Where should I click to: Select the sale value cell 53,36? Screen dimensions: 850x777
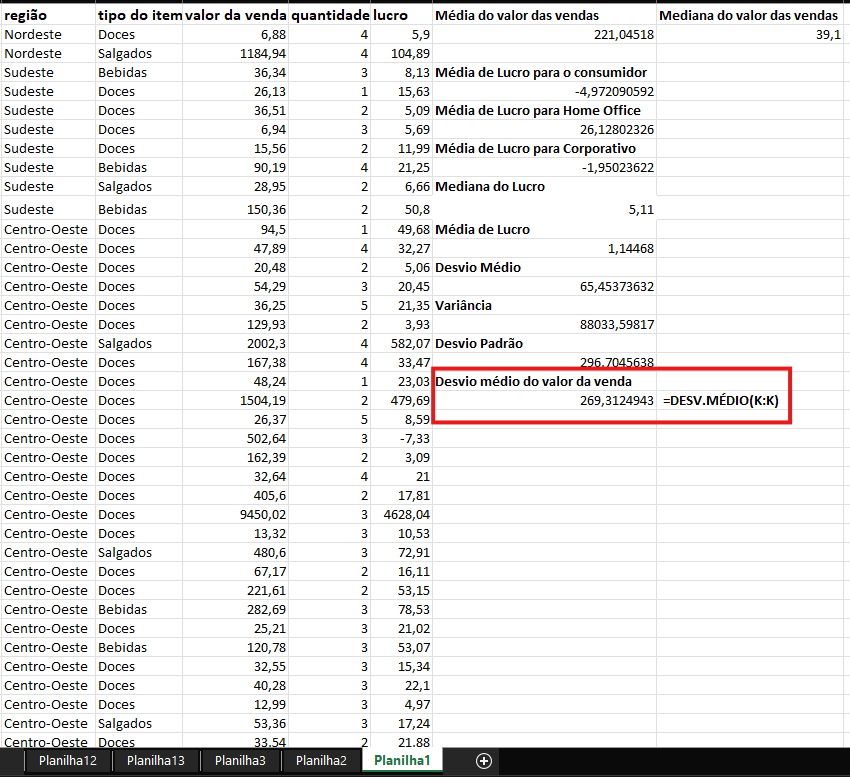click(235, 723)
